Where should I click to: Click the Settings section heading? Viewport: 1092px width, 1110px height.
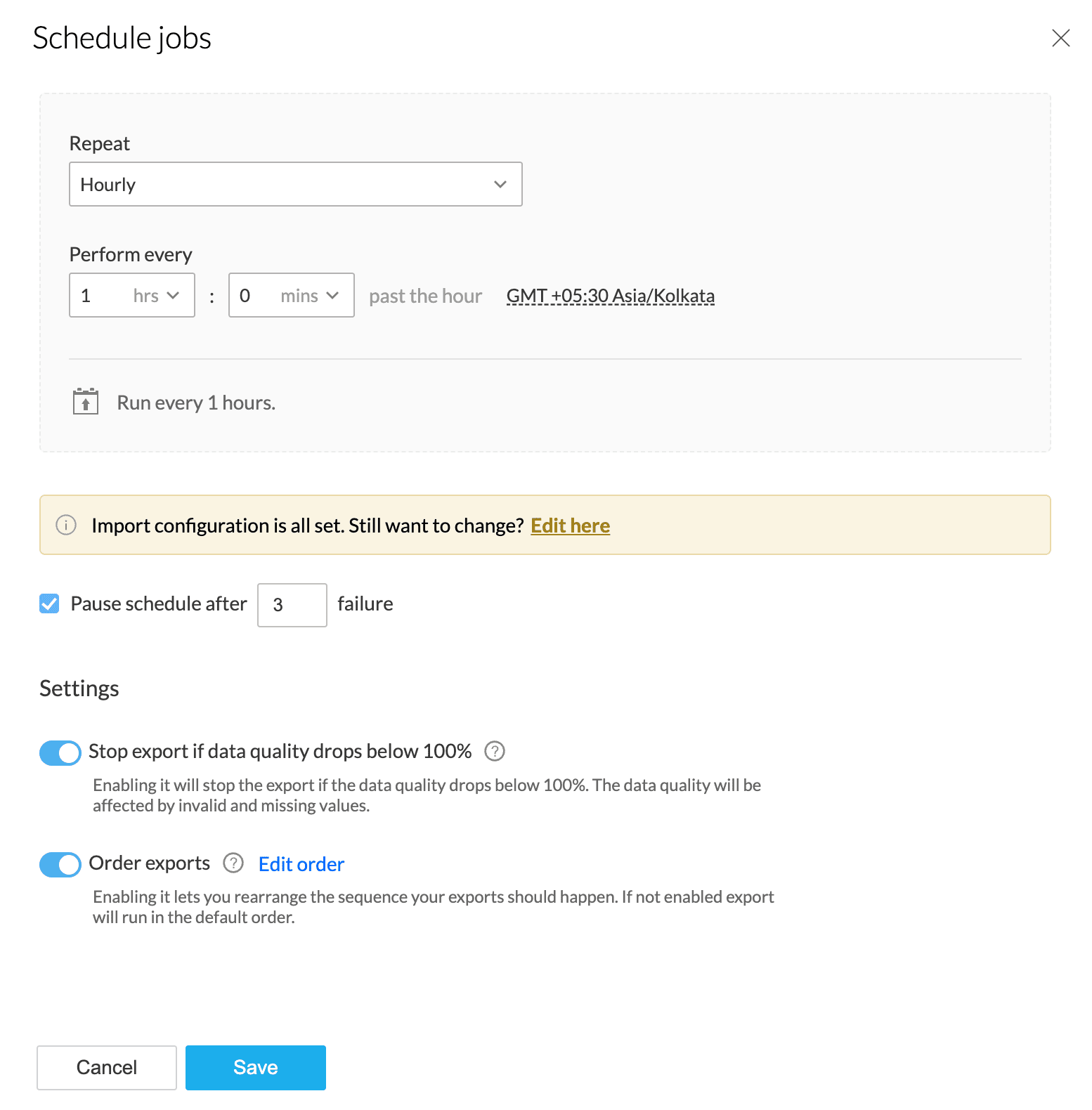pos(79,688)
